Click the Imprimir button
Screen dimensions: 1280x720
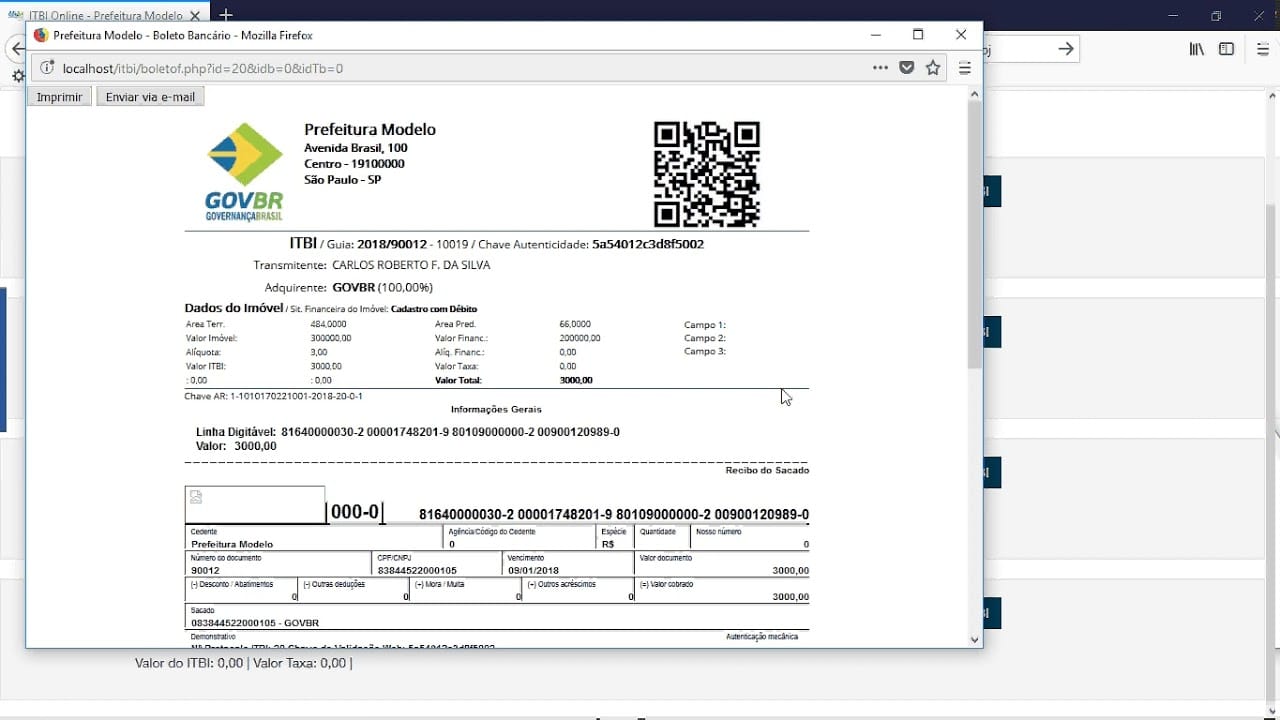click(59, 96)
